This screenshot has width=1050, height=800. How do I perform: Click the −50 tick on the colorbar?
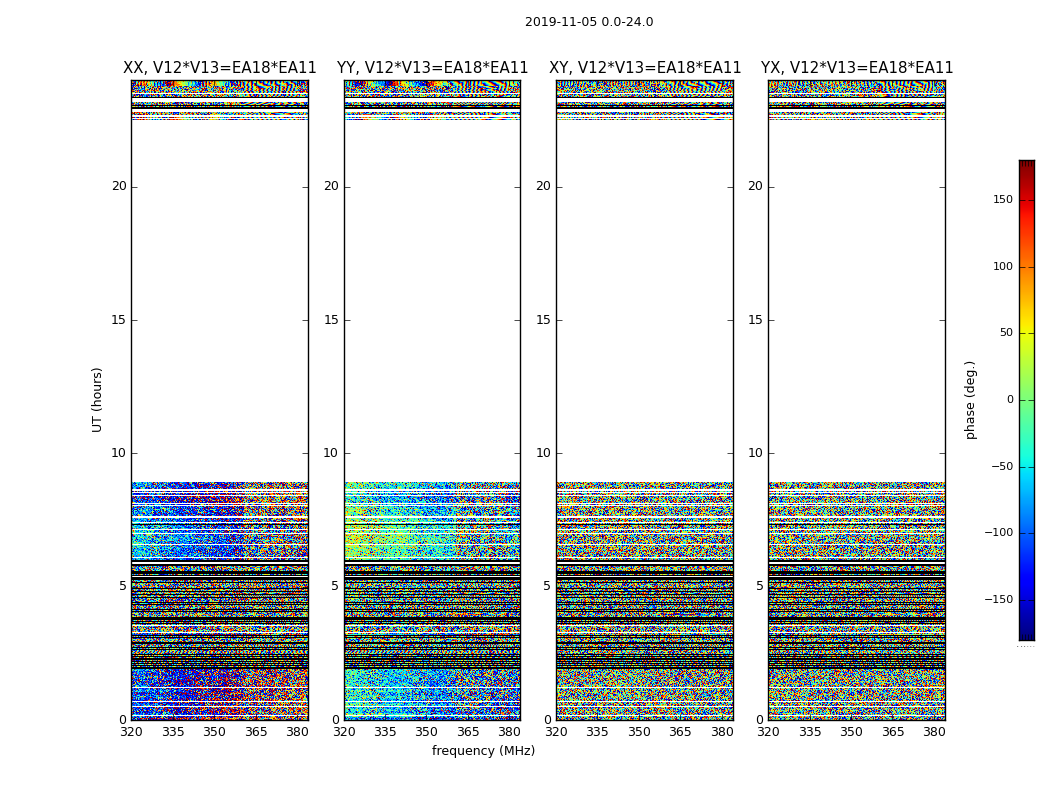point(1001,467)
